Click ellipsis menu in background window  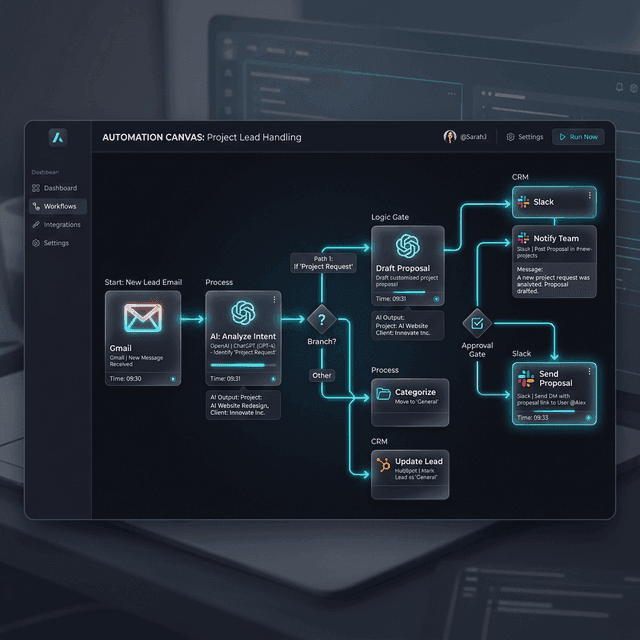click(451, 93)
